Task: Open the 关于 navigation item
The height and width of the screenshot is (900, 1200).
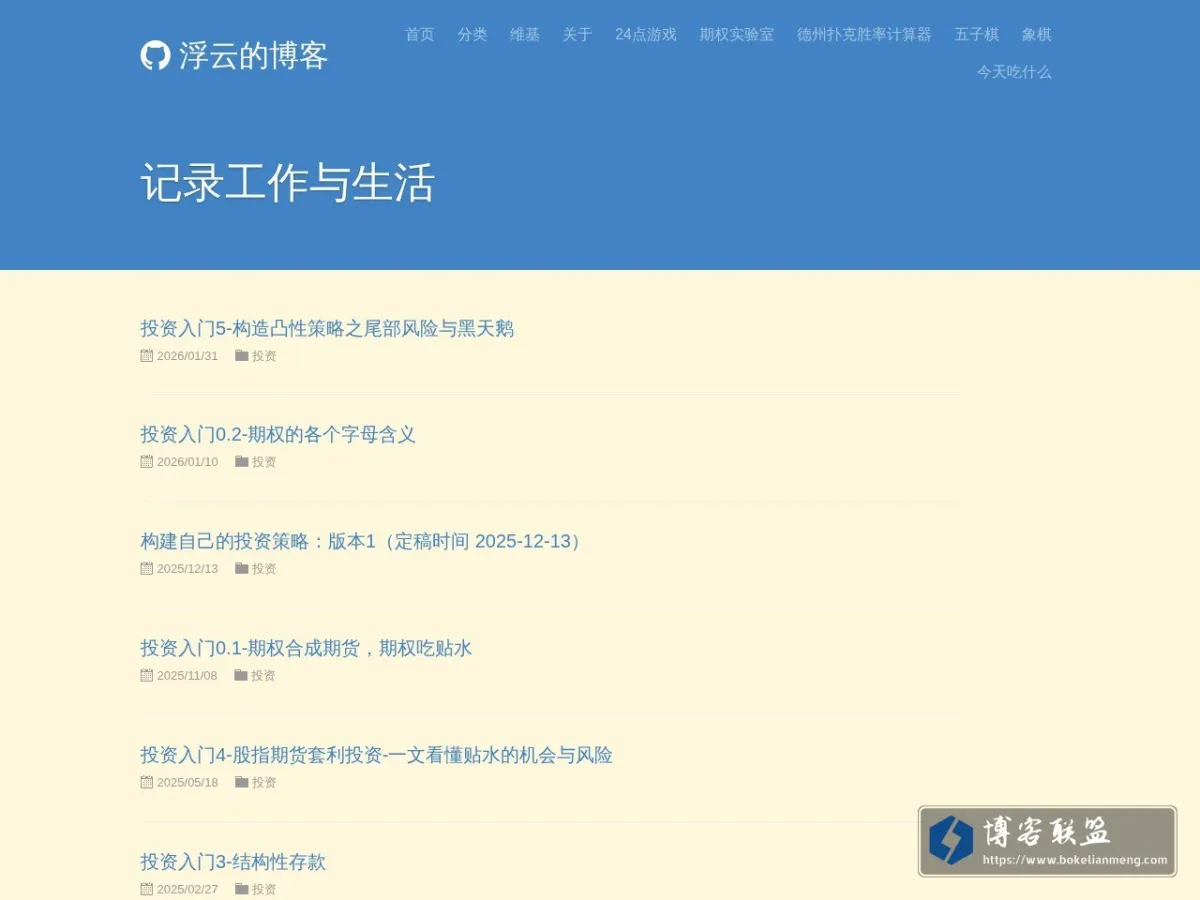Action: [x=577, y=34]
